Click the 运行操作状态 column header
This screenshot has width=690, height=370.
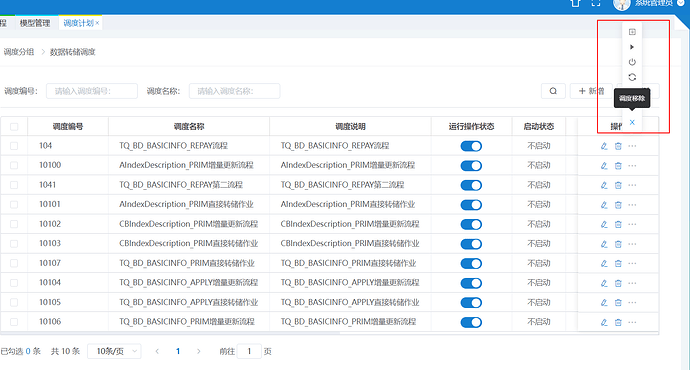(471, 127)
